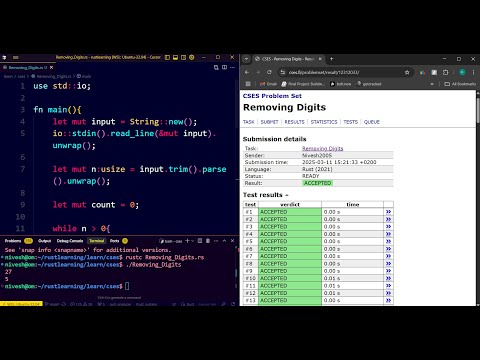This screenshot has height=360, width=480.
Task: Select the Removing_Digits.rs editor tab
Action: 28,67
